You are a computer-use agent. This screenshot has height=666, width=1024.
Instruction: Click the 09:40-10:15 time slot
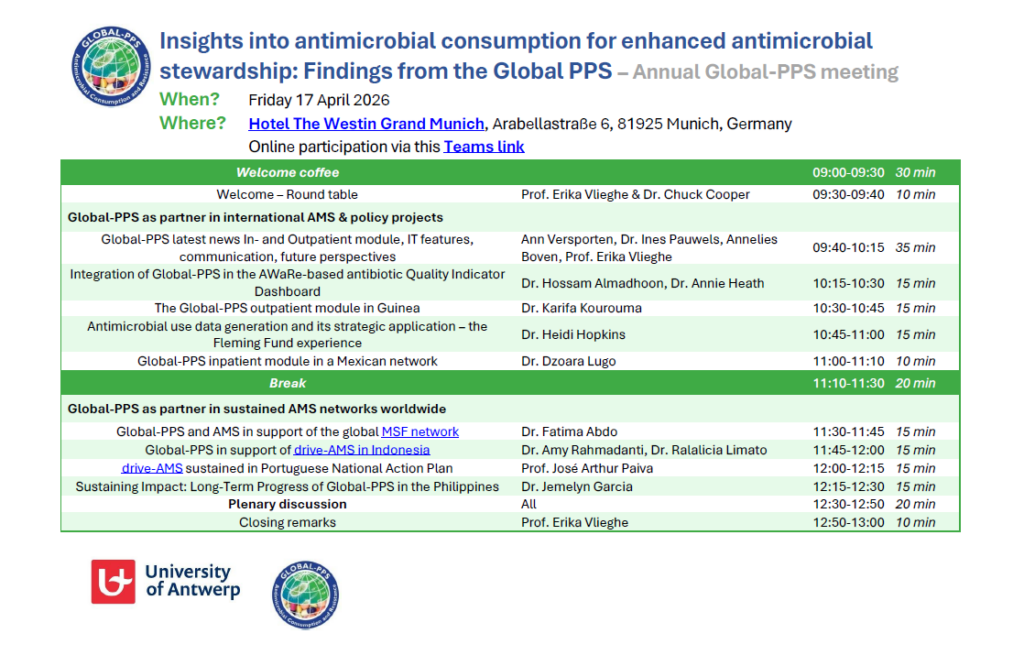pos(848,247)
